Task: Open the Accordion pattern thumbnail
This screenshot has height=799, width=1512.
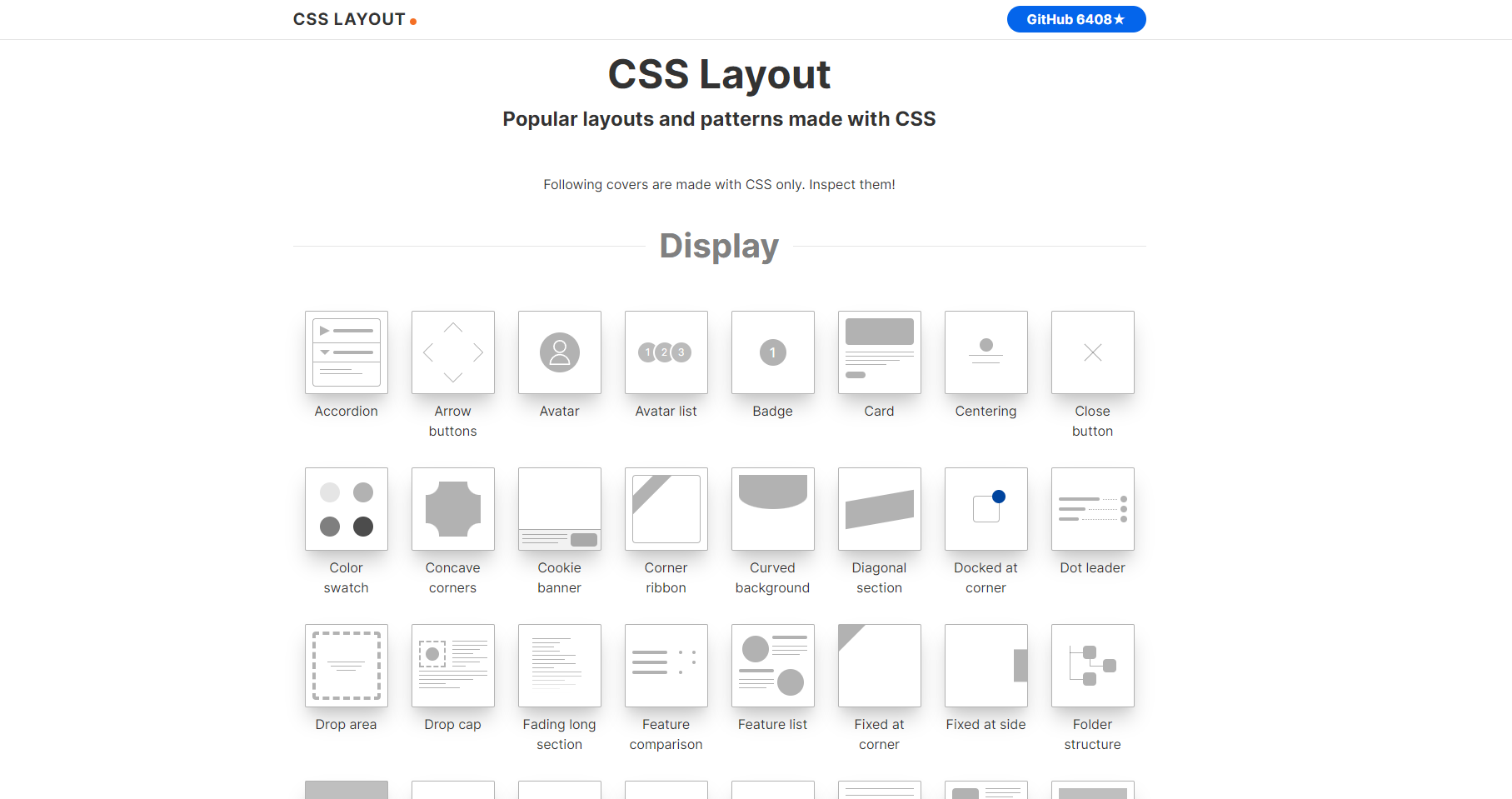Action: [346, 352]
